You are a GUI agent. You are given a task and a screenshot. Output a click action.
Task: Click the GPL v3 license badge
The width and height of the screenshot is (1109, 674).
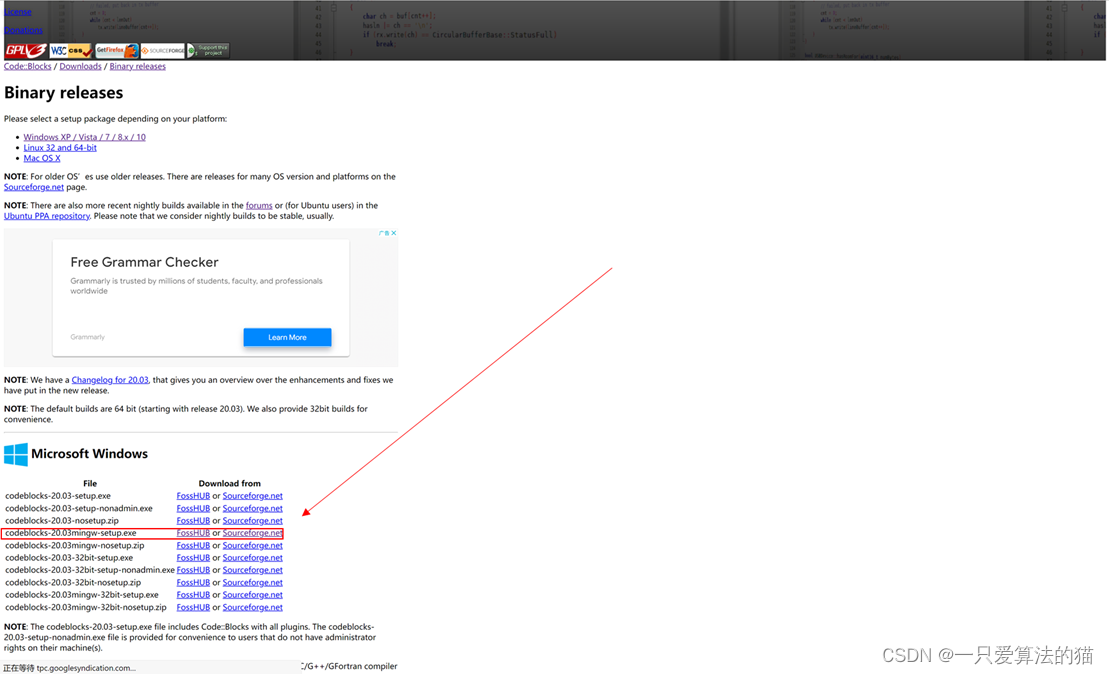pos(25,50)
